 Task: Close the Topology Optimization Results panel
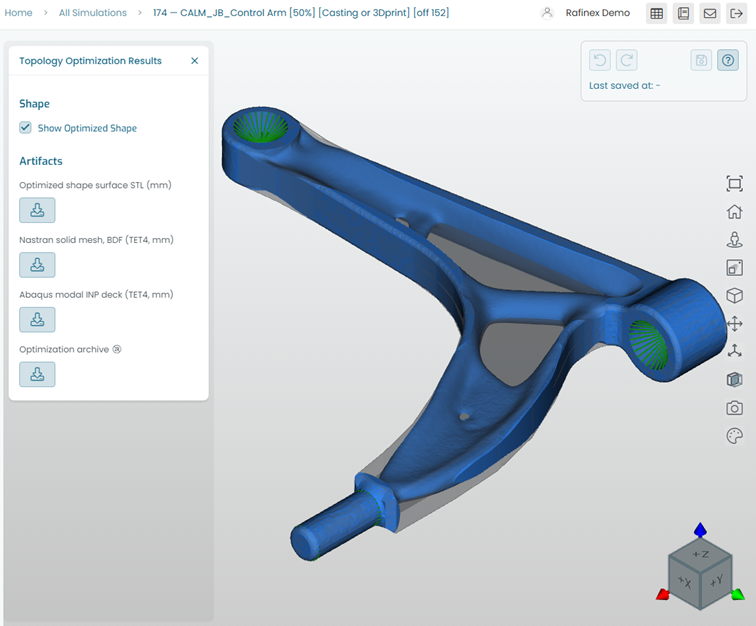pos(194,61)
